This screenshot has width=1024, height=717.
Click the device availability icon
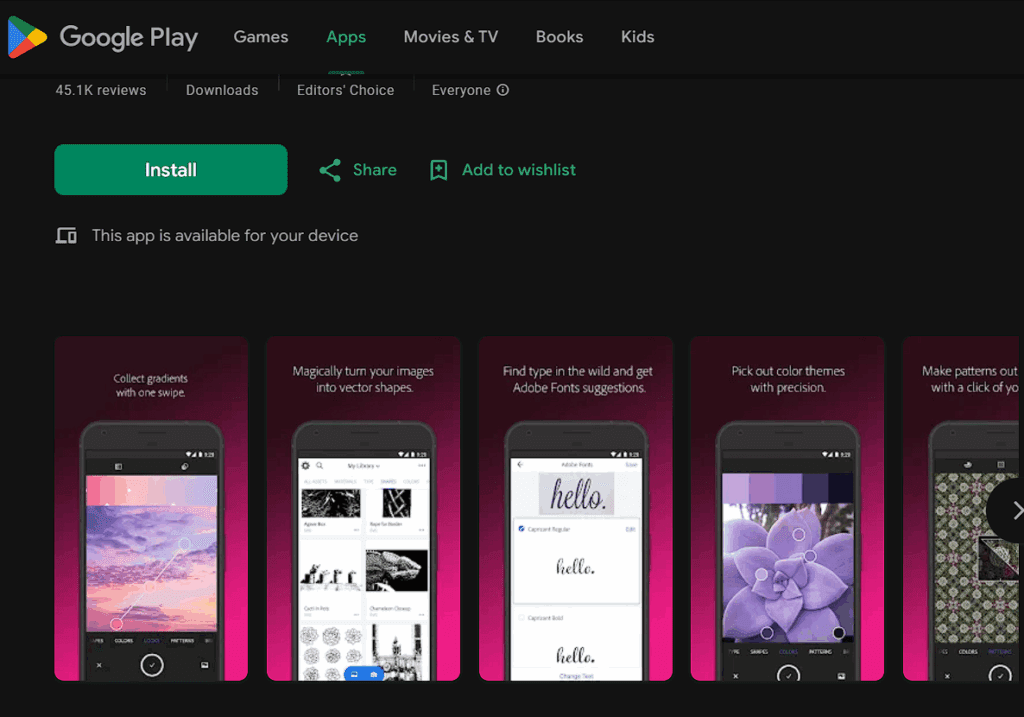[66, 236]
